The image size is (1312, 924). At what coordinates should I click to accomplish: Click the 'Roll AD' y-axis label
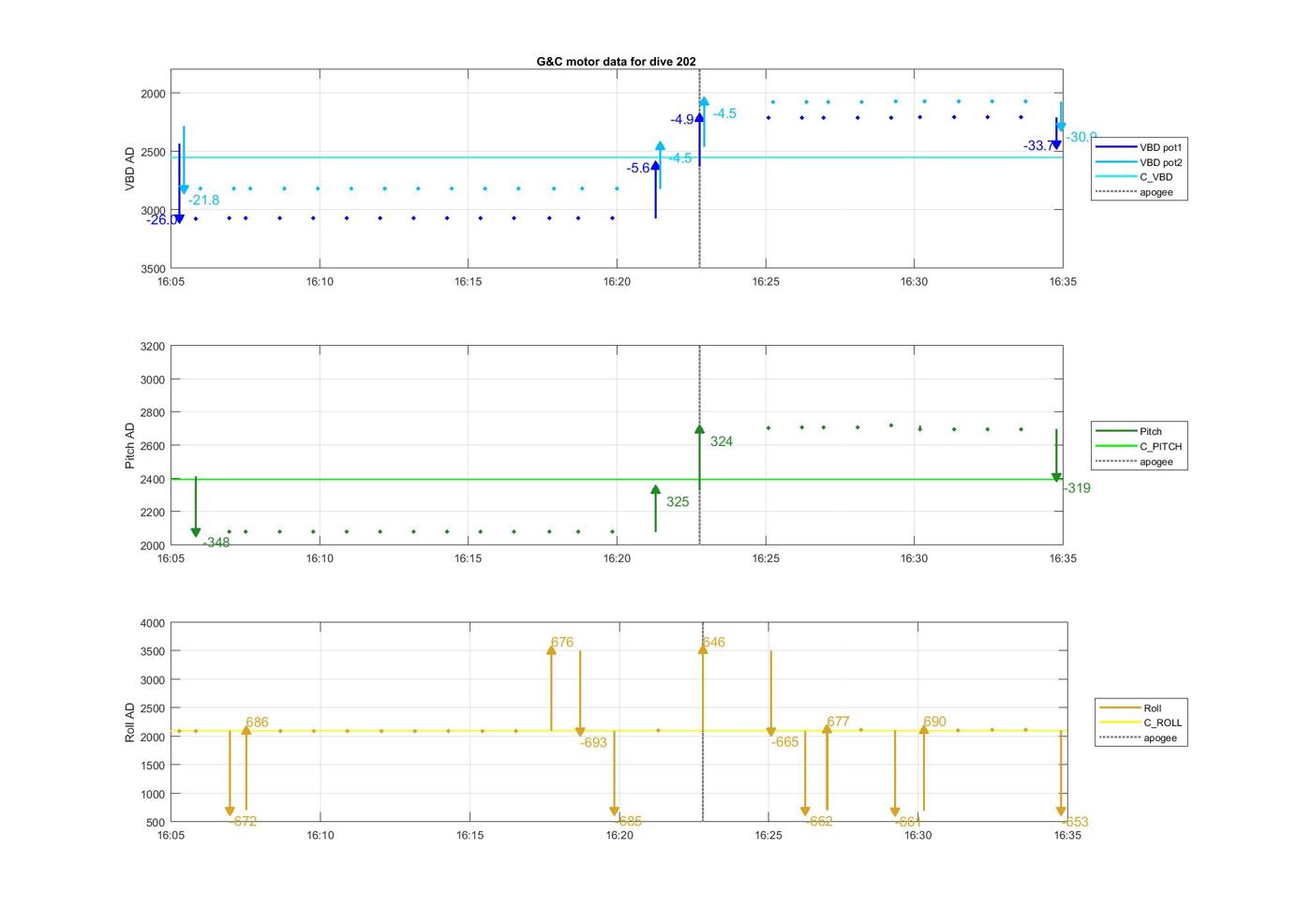click(130, 722)
